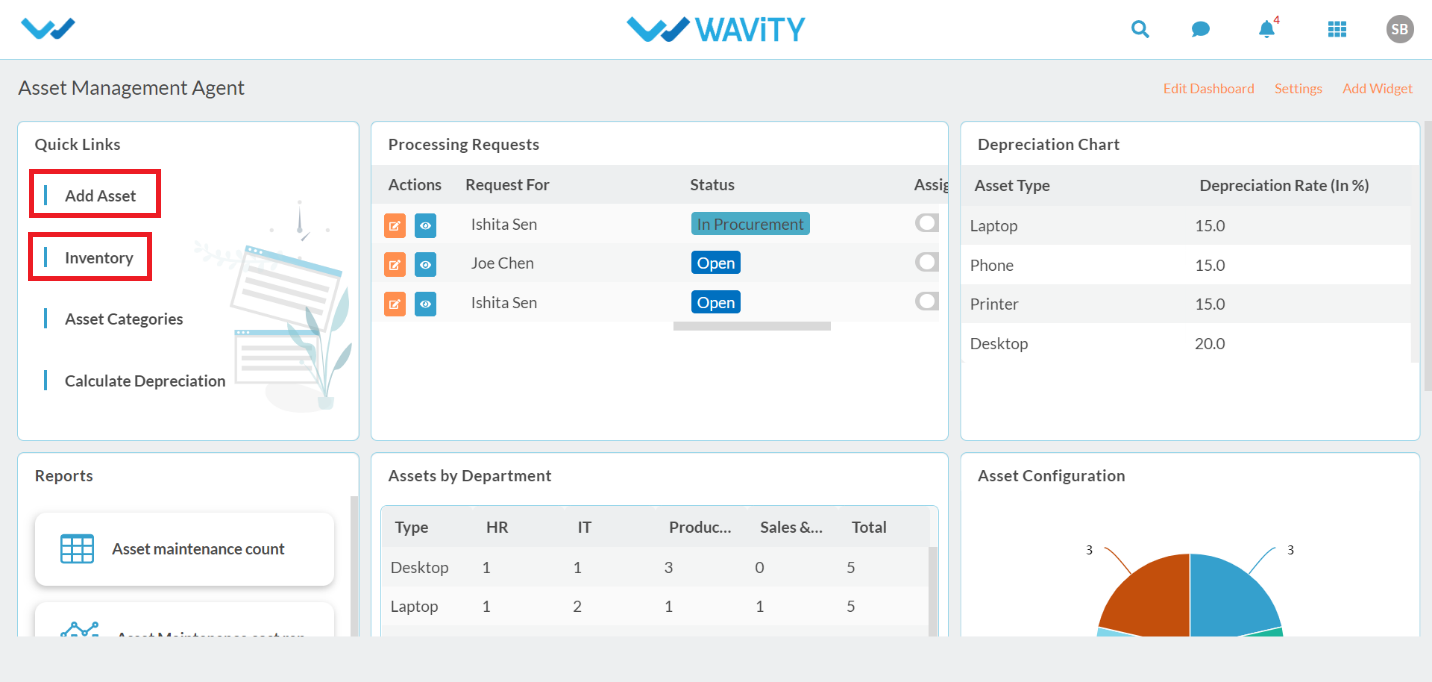Image resolution: width=1432 pixels, height=682 pixels.
Task: Click Depreciation Rate (In %) header
Action: 1284,186
